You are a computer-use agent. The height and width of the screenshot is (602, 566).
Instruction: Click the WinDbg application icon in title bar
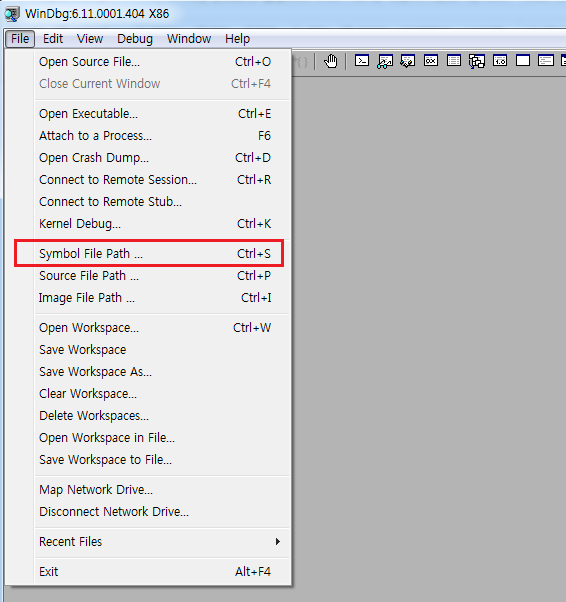(12, 14)
